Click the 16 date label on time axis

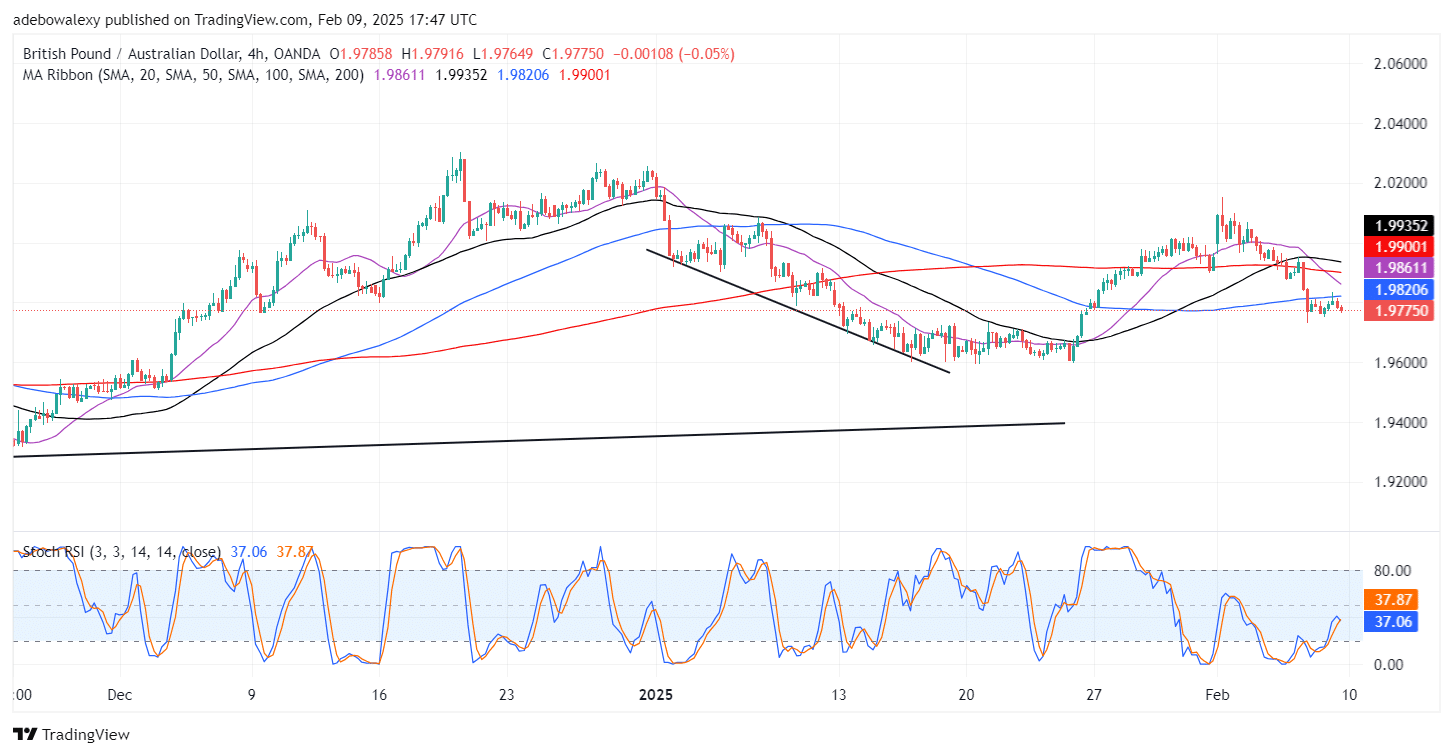(379, 695)
